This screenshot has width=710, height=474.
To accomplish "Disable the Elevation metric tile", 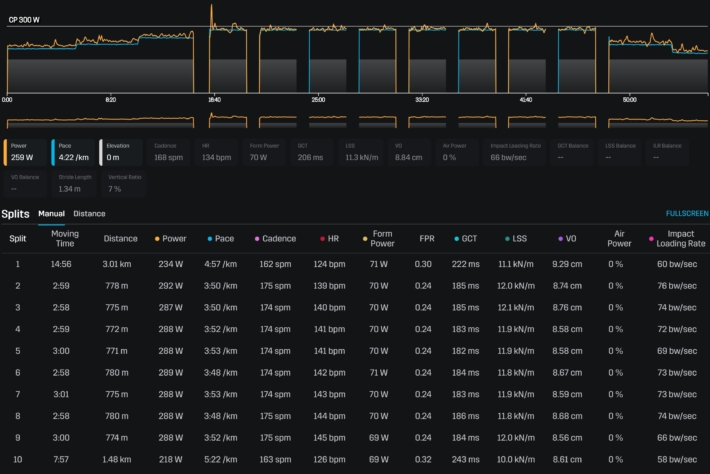I will point(120,151).
